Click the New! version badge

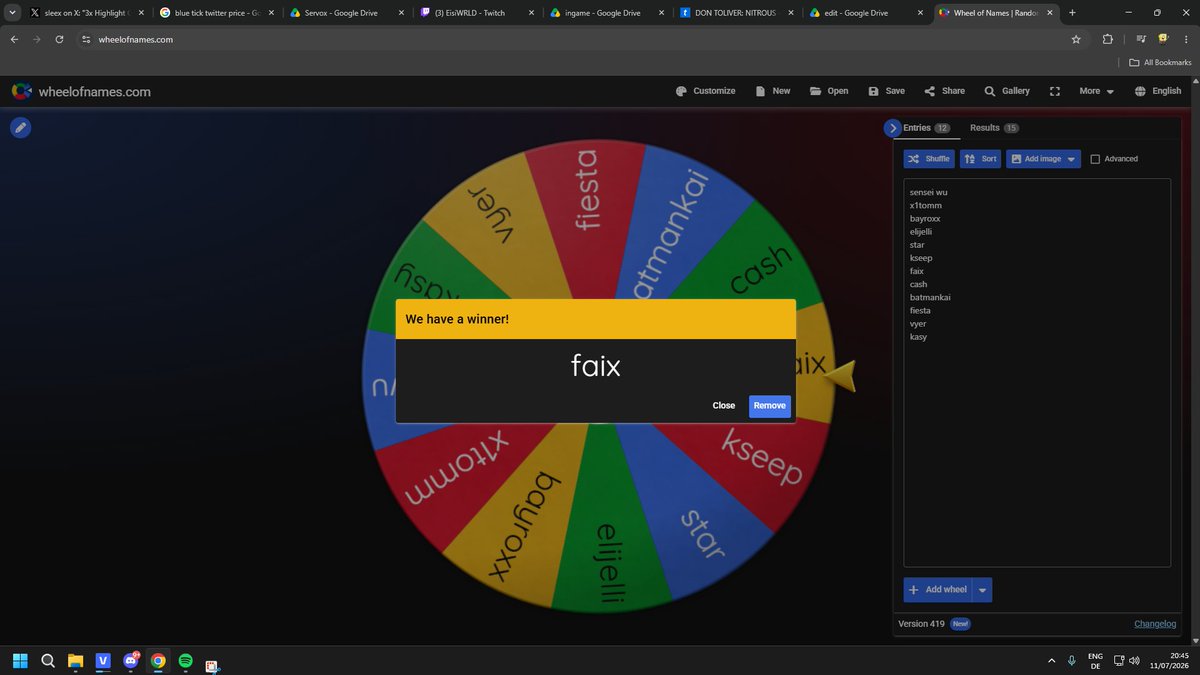[x=960, y=624]
